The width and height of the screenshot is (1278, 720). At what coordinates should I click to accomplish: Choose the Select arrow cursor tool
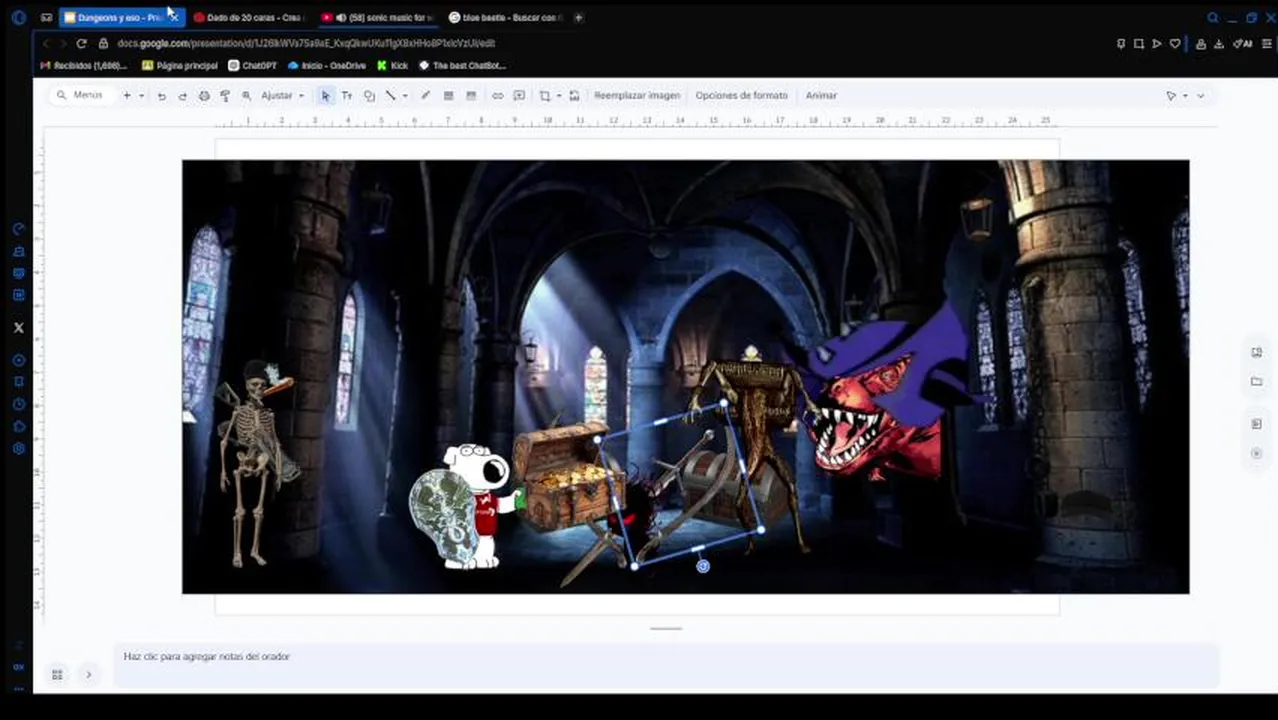click(x=325, y=96)
